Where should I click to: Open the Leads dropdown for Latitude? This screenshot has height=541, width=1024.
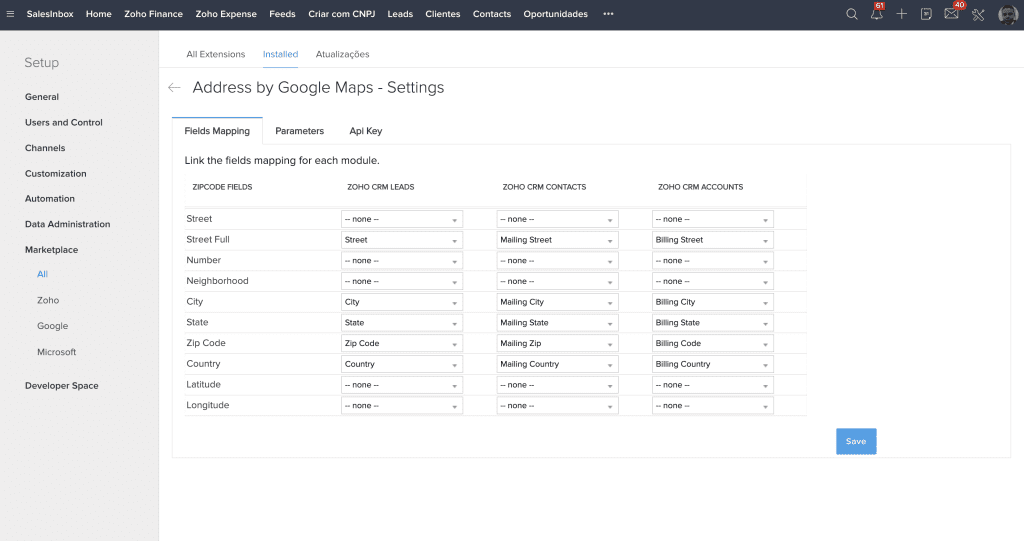pyautogui.click(x=401, y=385)
